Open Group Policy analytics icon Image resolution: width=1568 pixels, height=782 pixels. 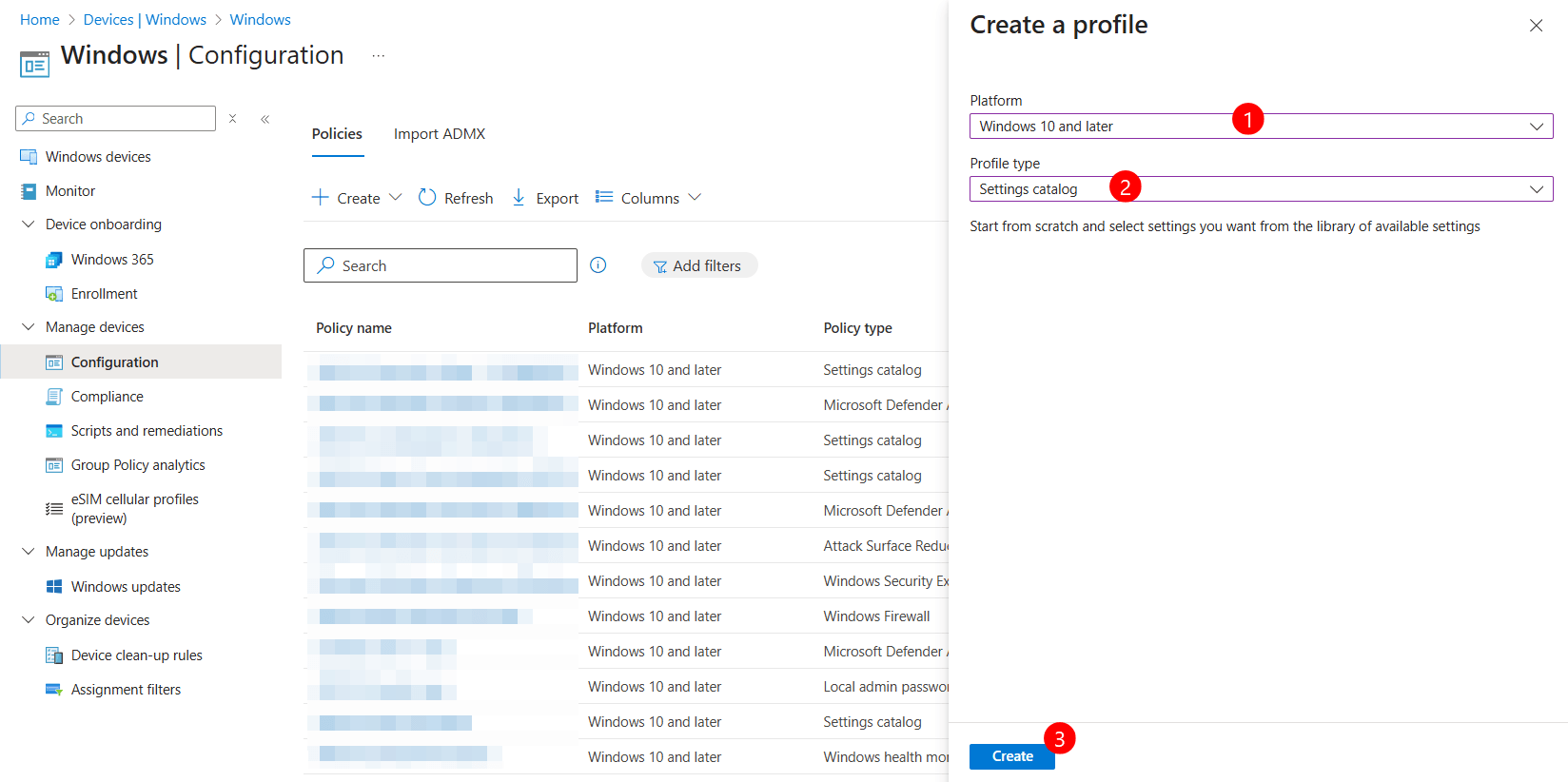click(54, 465)
